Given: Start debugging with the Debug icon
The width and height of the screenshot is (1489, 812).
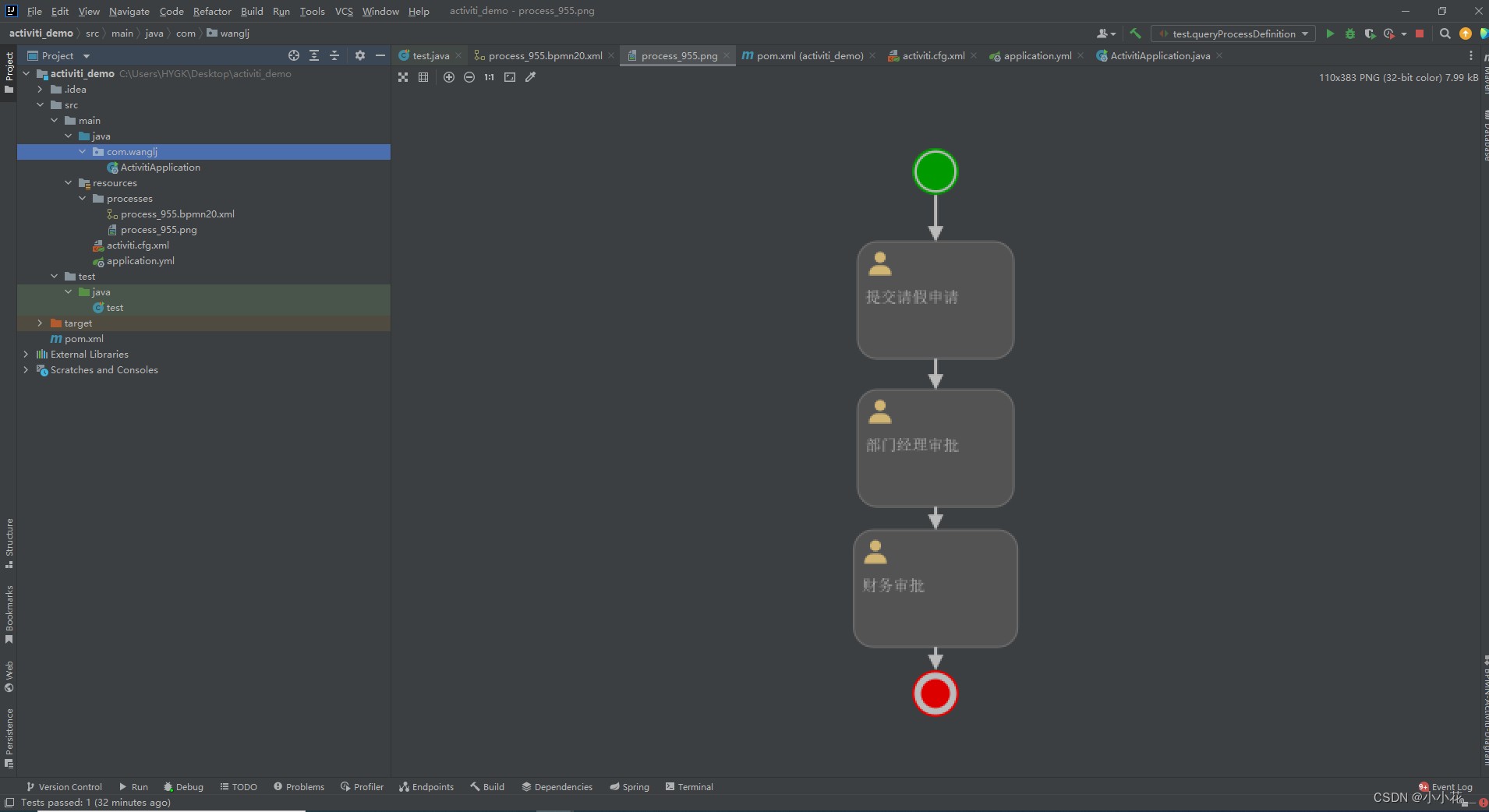Looking at the screenshot, I should tap(1349, 34).
